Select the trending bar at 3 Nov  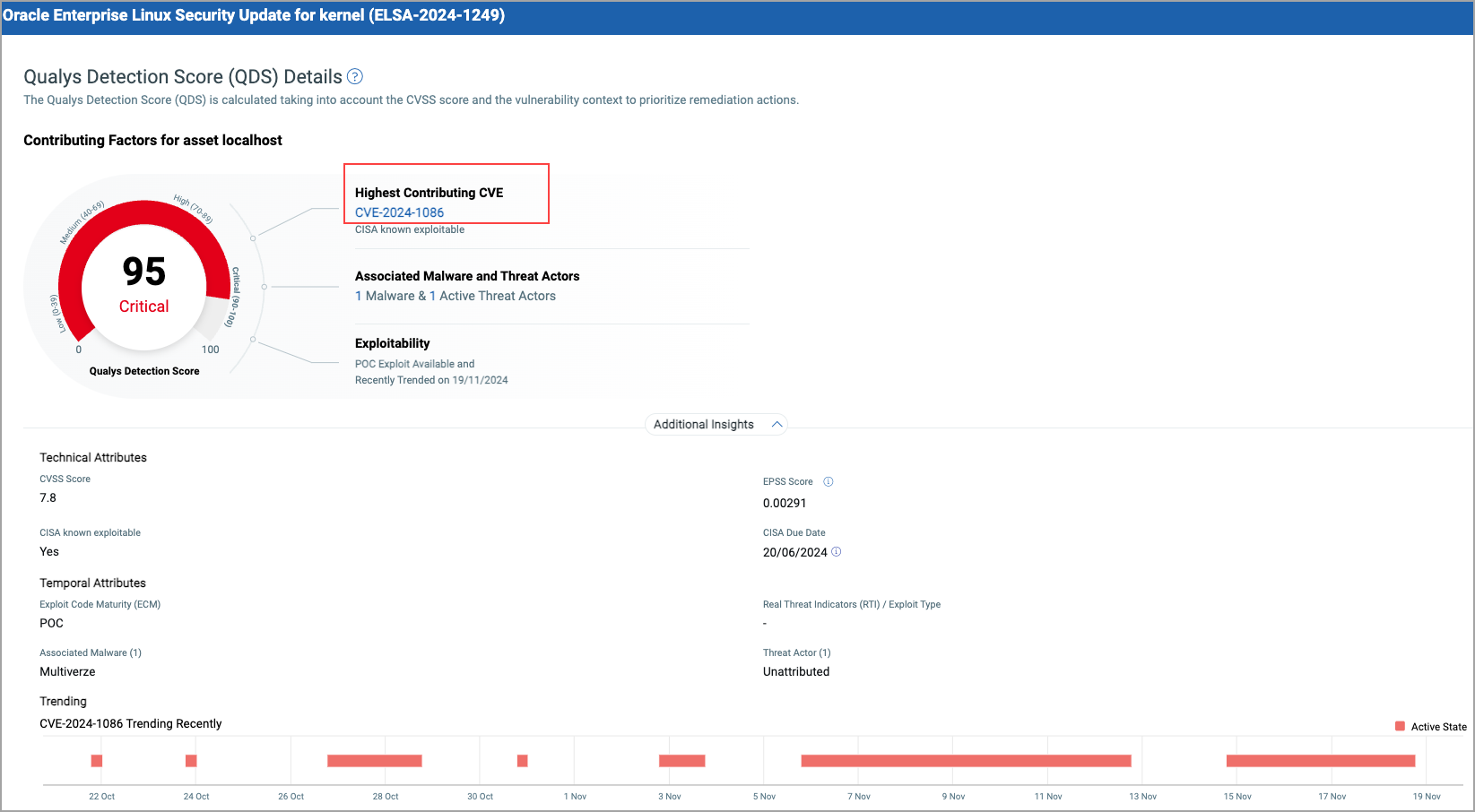pos(681,761)
